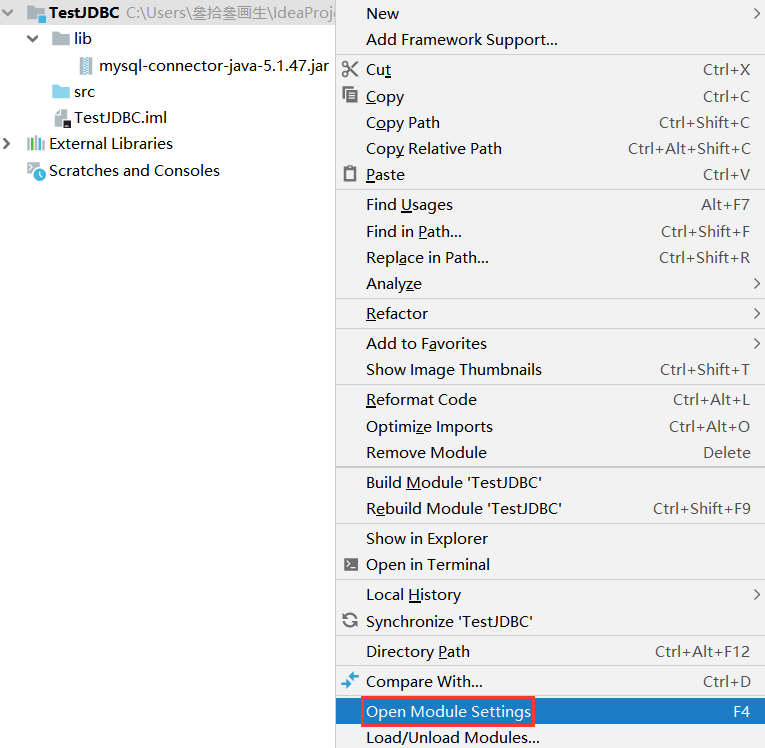The image size is (765, 748).
Task: Click the Cut scissors icon
Action: point(350,69)
